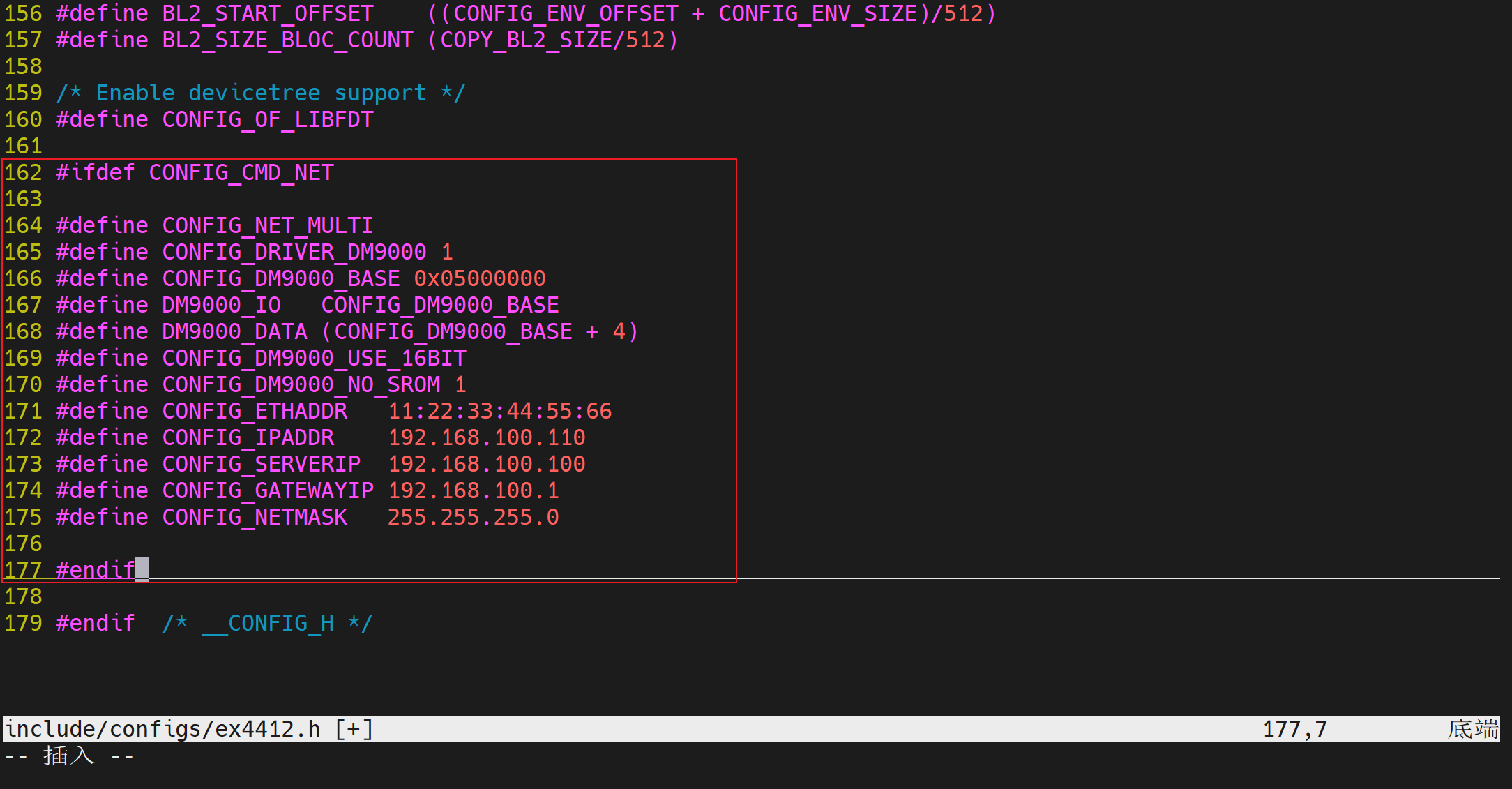This screenshot has height=789, width=1512.
Task: Click the file name include/configs/ex4412.h in the status bar
Action: 162,729
